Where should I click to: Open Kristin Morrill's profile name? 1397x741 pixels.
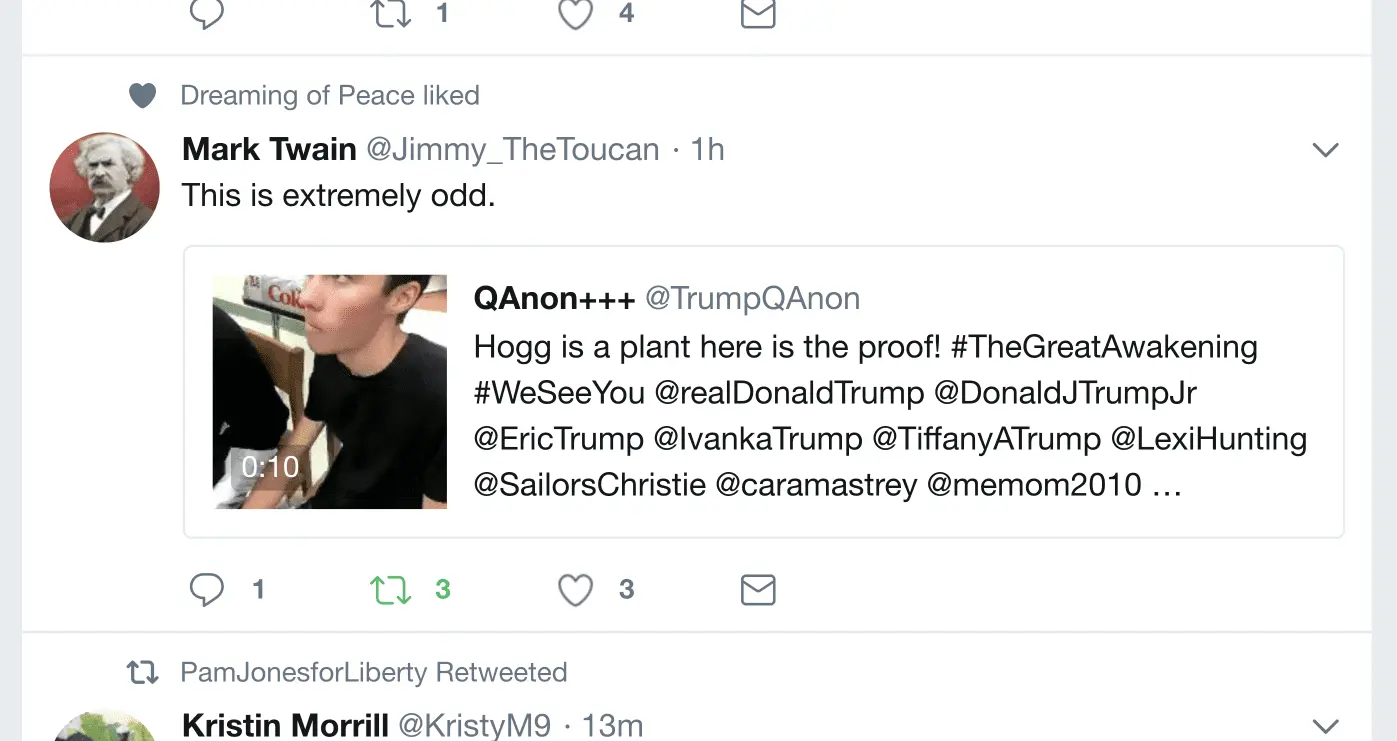point(285,726)
